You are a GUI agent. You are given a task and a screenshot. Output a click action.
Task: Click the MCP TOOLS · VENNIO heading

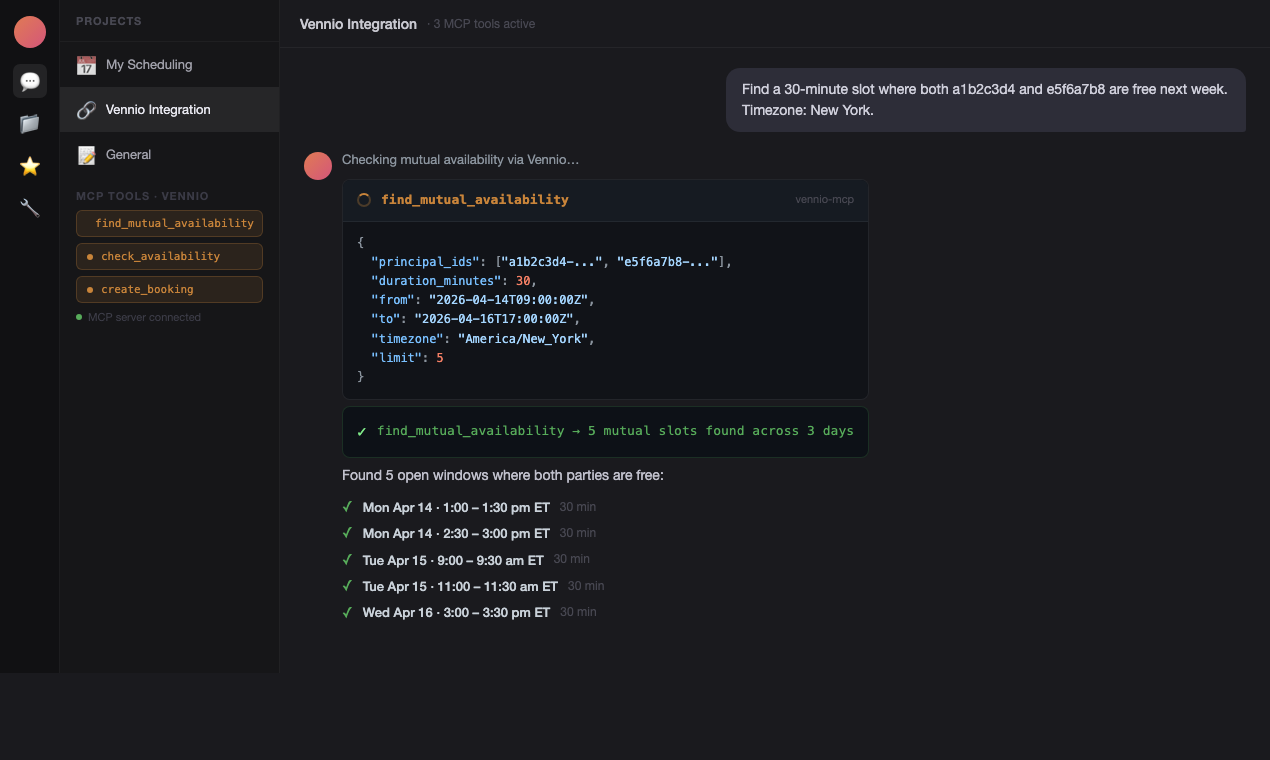(142, 196)
